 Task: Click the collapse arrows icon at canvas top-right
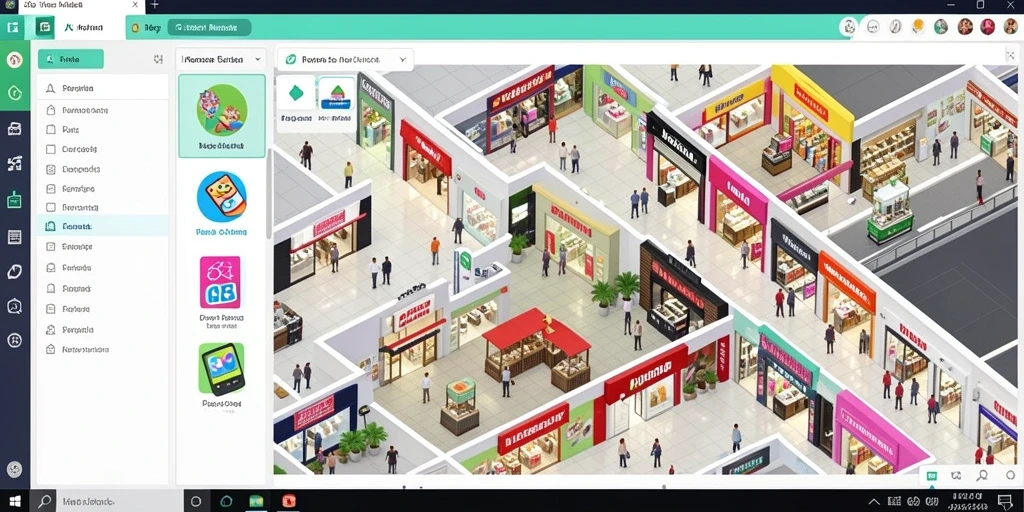click(x=1012, y=56)
